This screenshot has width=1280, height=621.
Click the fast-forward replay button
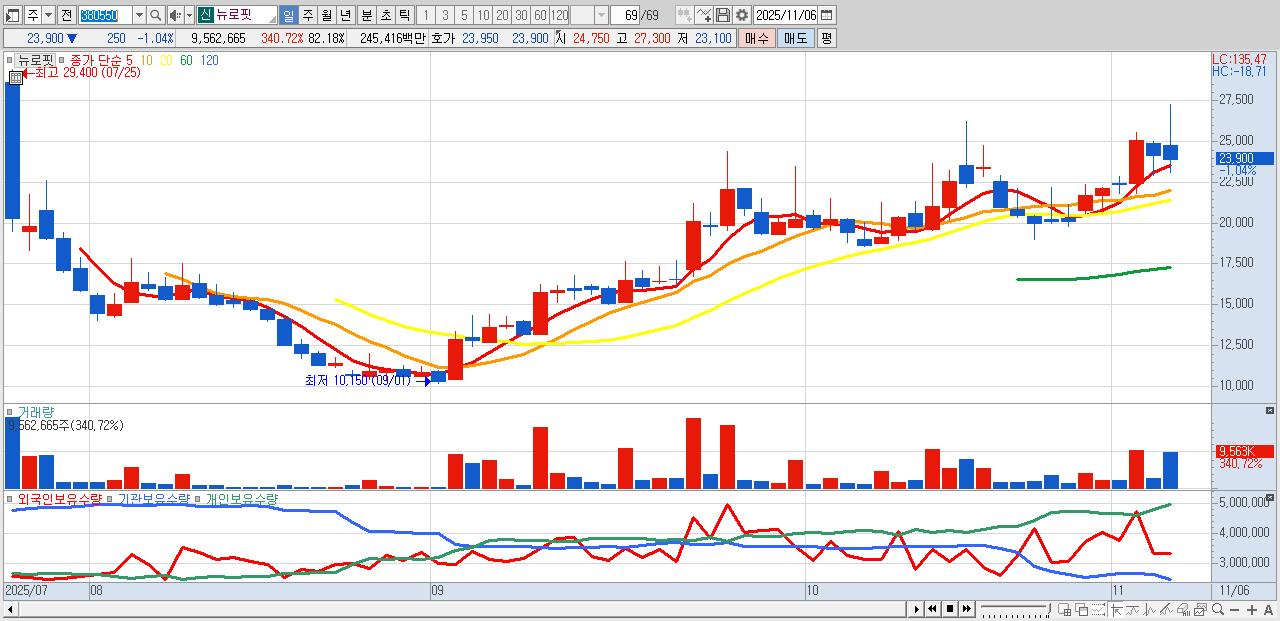tap(967, 609)
